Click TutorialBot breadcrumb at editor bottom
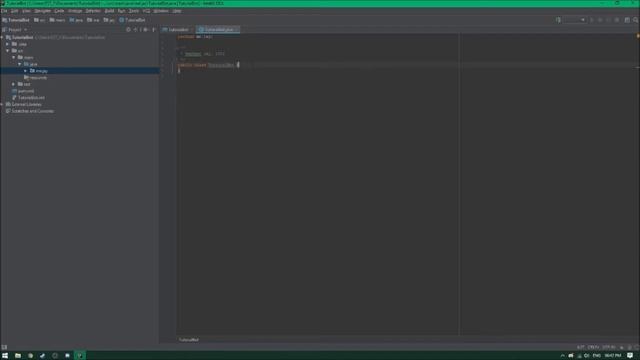The height and width of the screenshot is (360, 640). click(189, 340)
